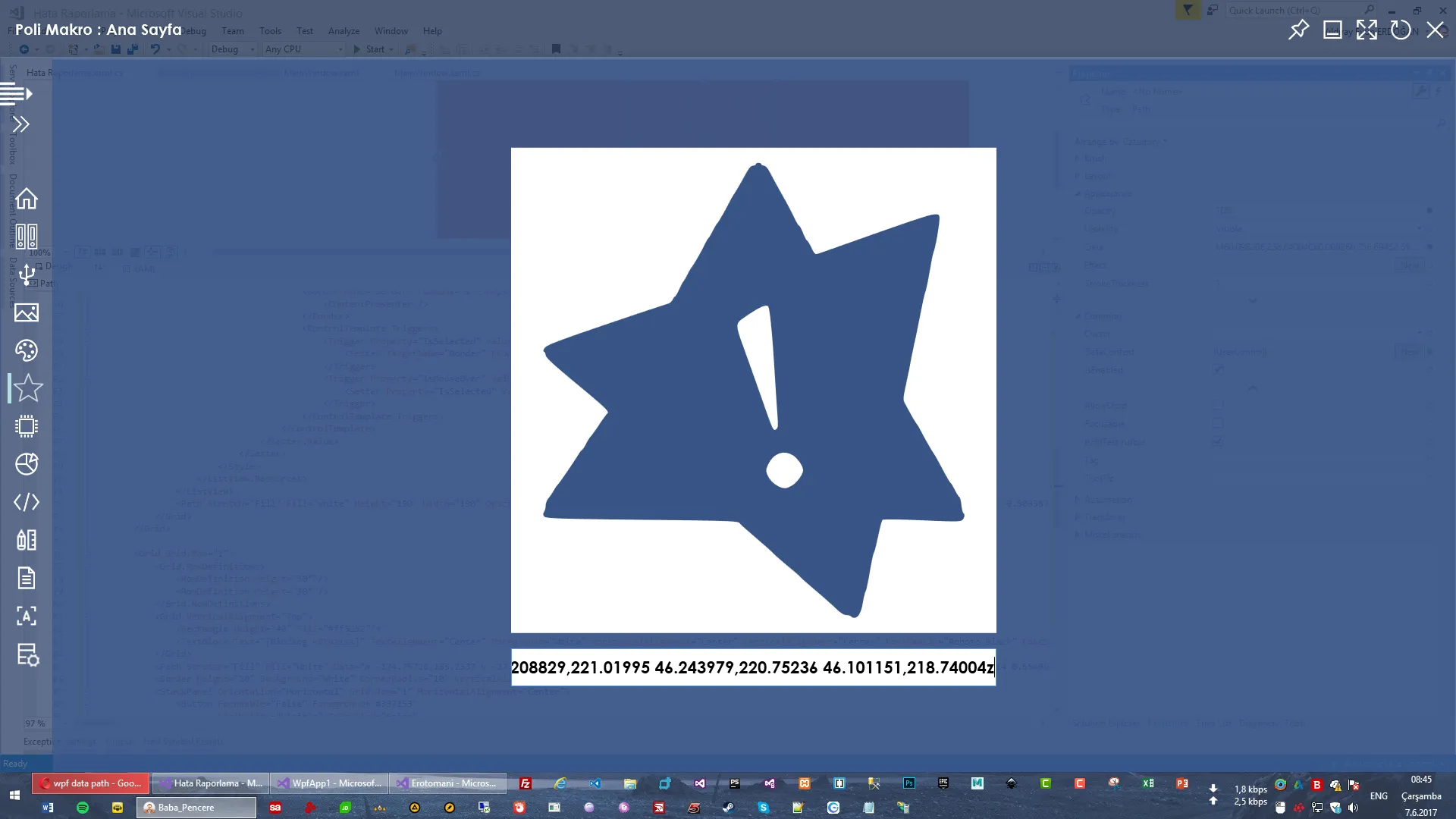
Task: Open the Debug configuration dropdown
Action: point(232,49)
